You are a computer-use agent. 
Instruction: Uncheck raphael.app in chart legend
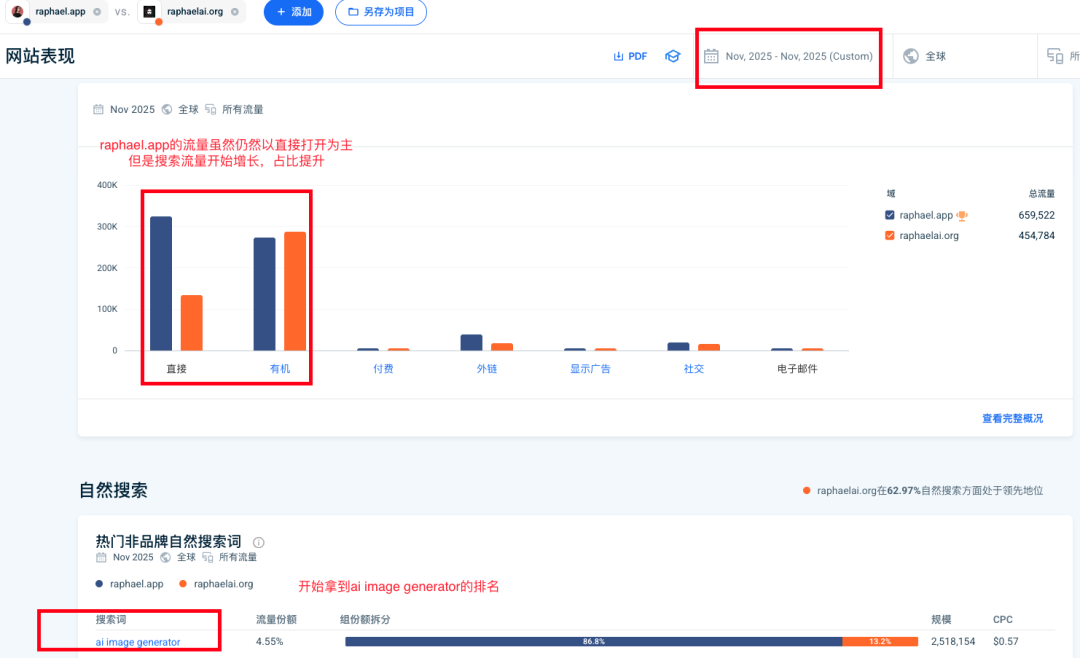[x=890, y=215]
